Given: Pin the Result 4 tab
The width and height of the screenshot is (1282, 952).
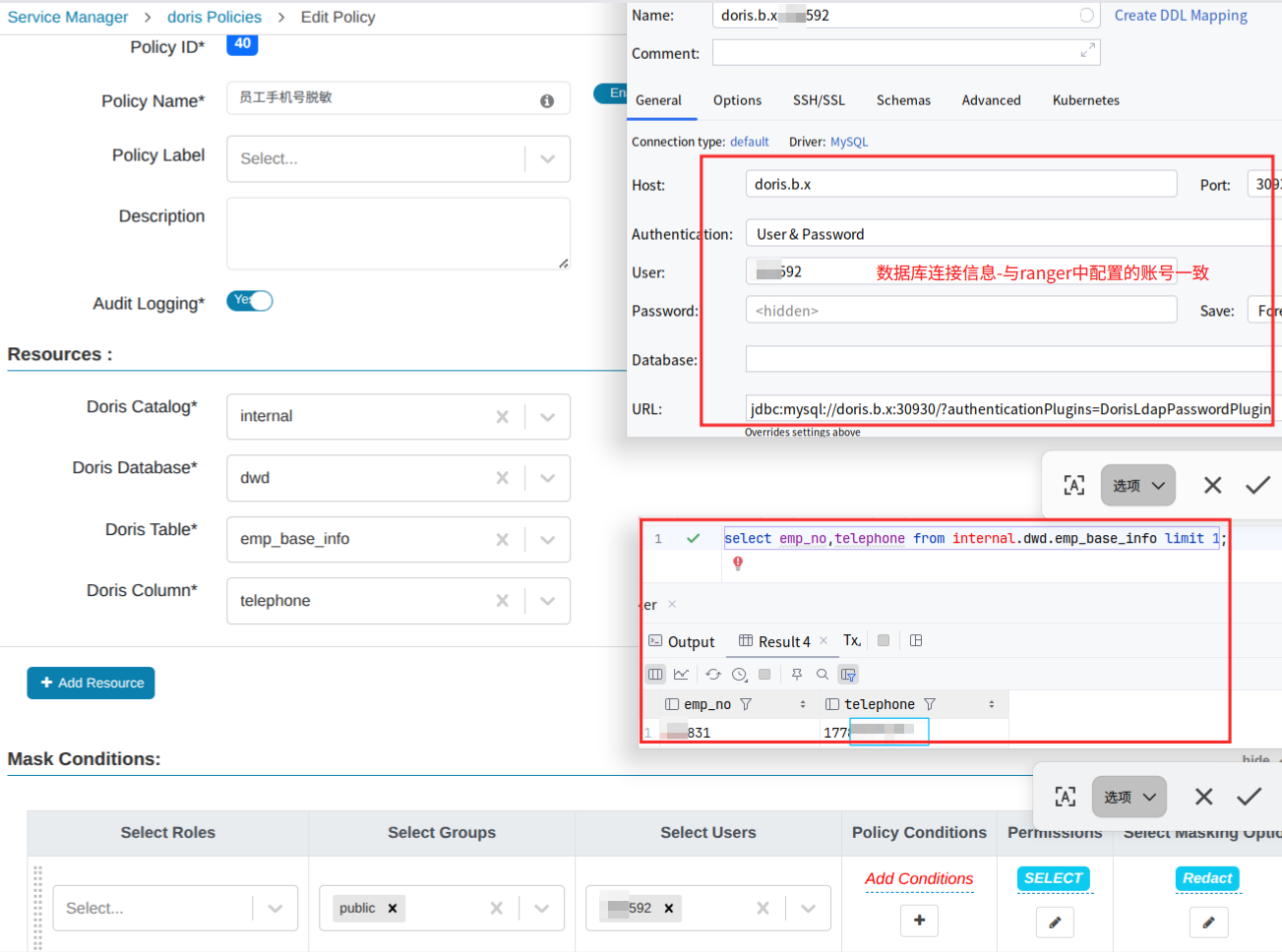Looking at the screenshot, I should (797, 674).
